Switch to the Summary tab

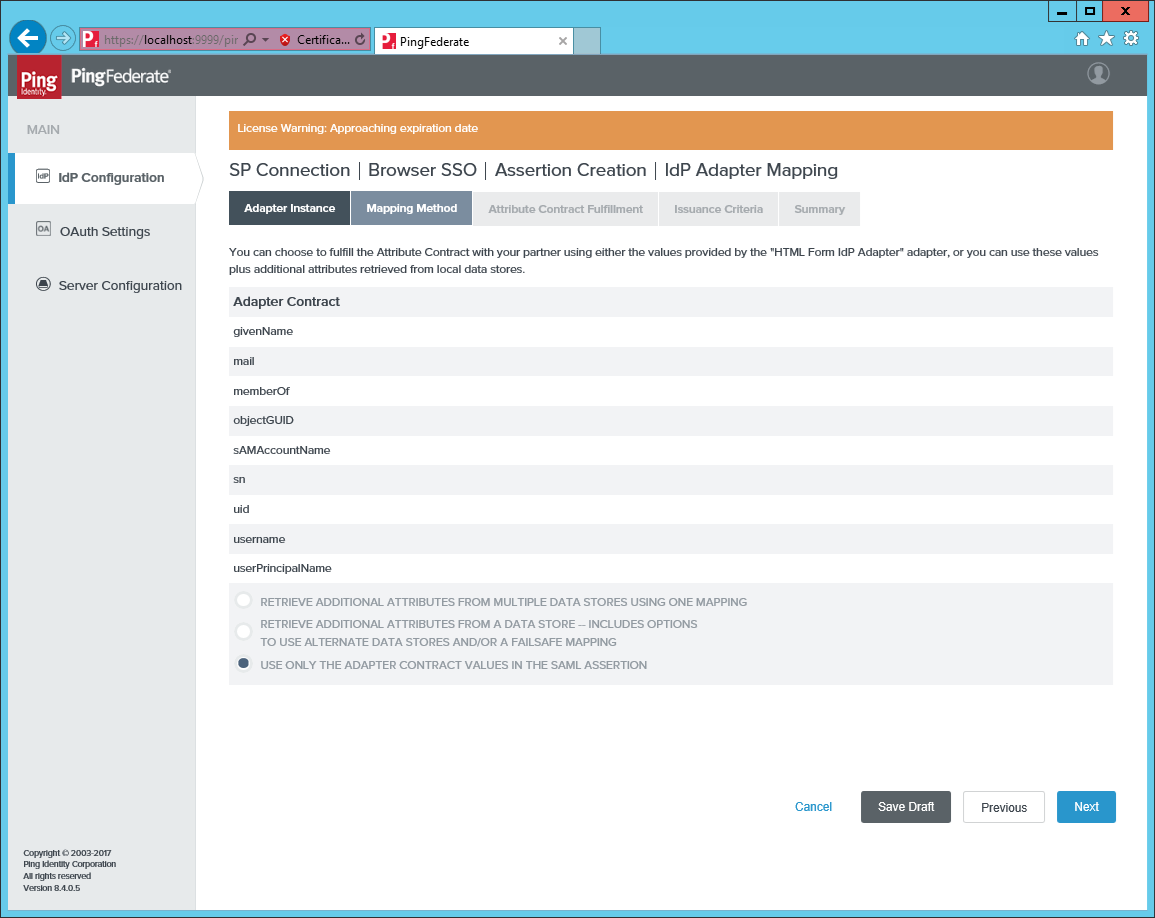point(819,209)
